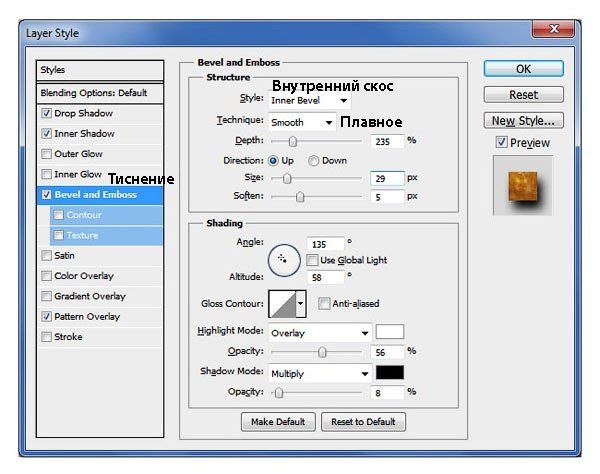Enable Anti-aliased for gloss contour

point(324,303)
